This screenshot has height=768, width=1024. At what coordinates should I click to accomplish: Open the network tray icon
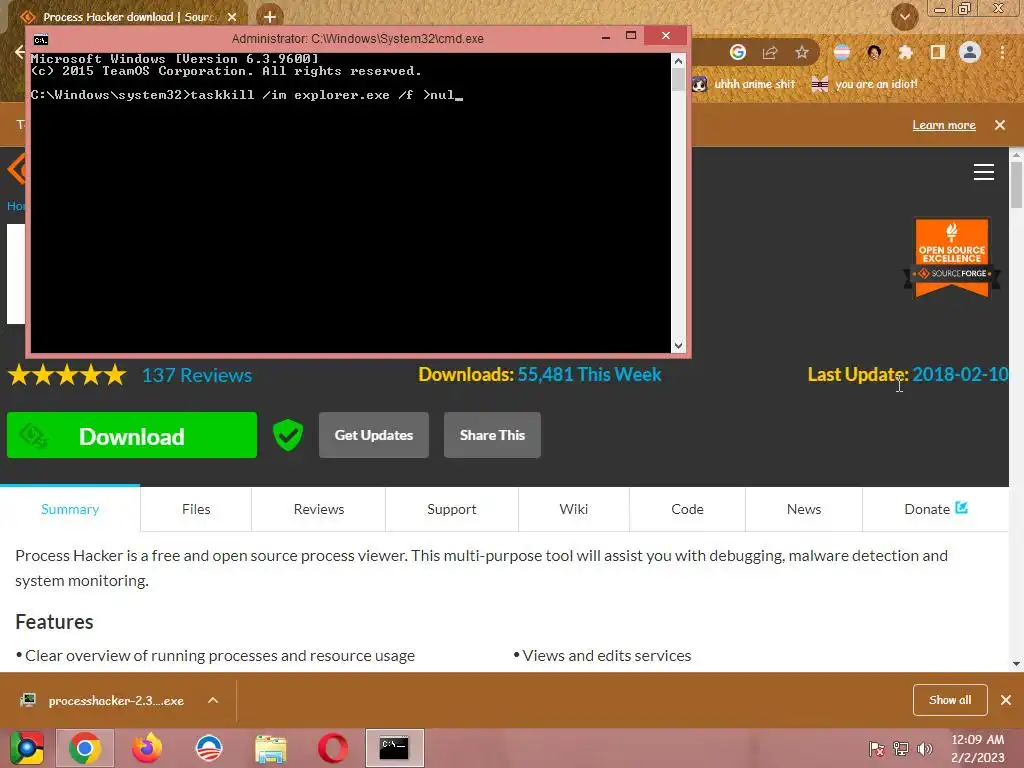[x=901, y=749]
